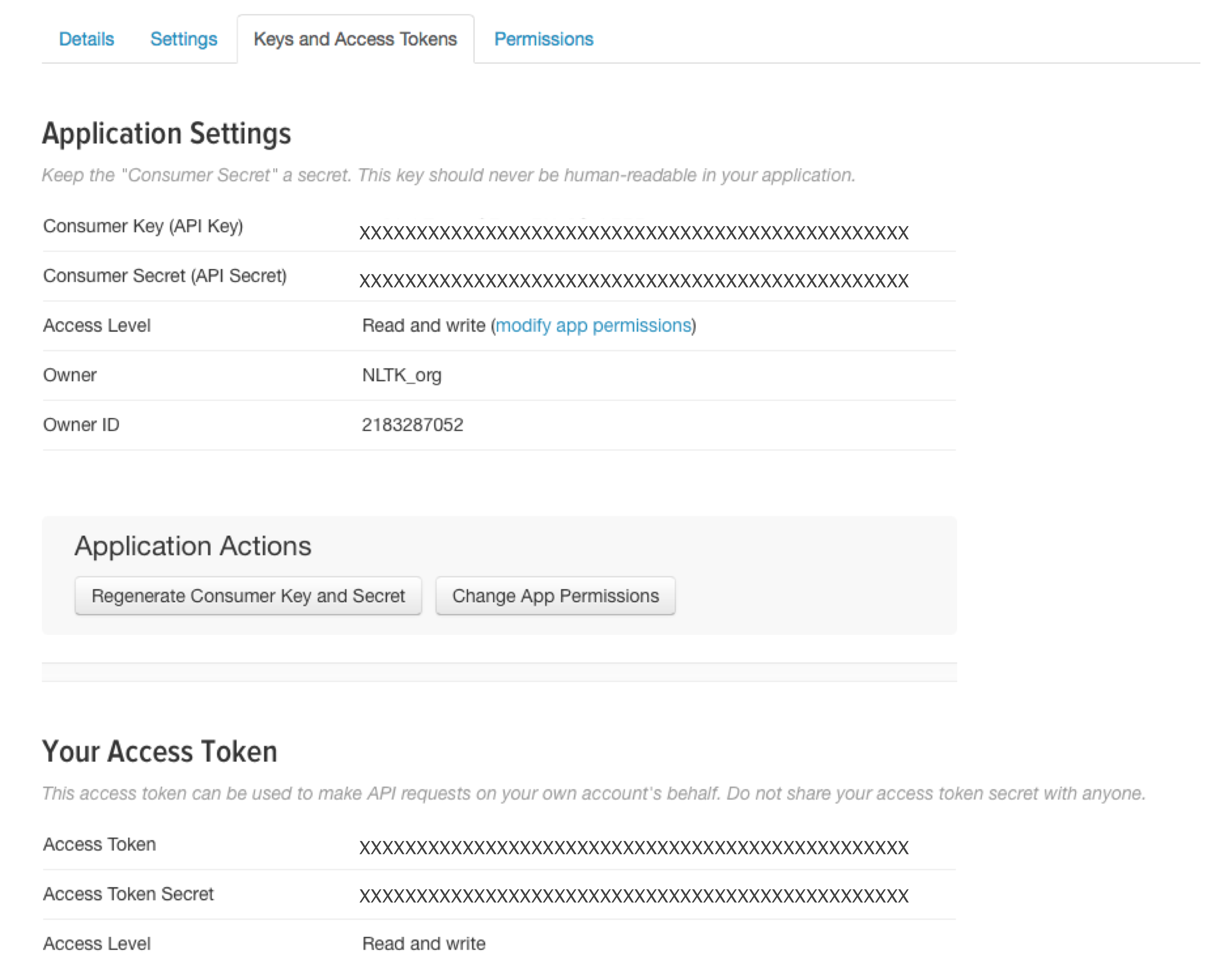This screenshot has width=1212, height=980.
Task: Click the Your Access Token heading
Action: pos(160,752)
